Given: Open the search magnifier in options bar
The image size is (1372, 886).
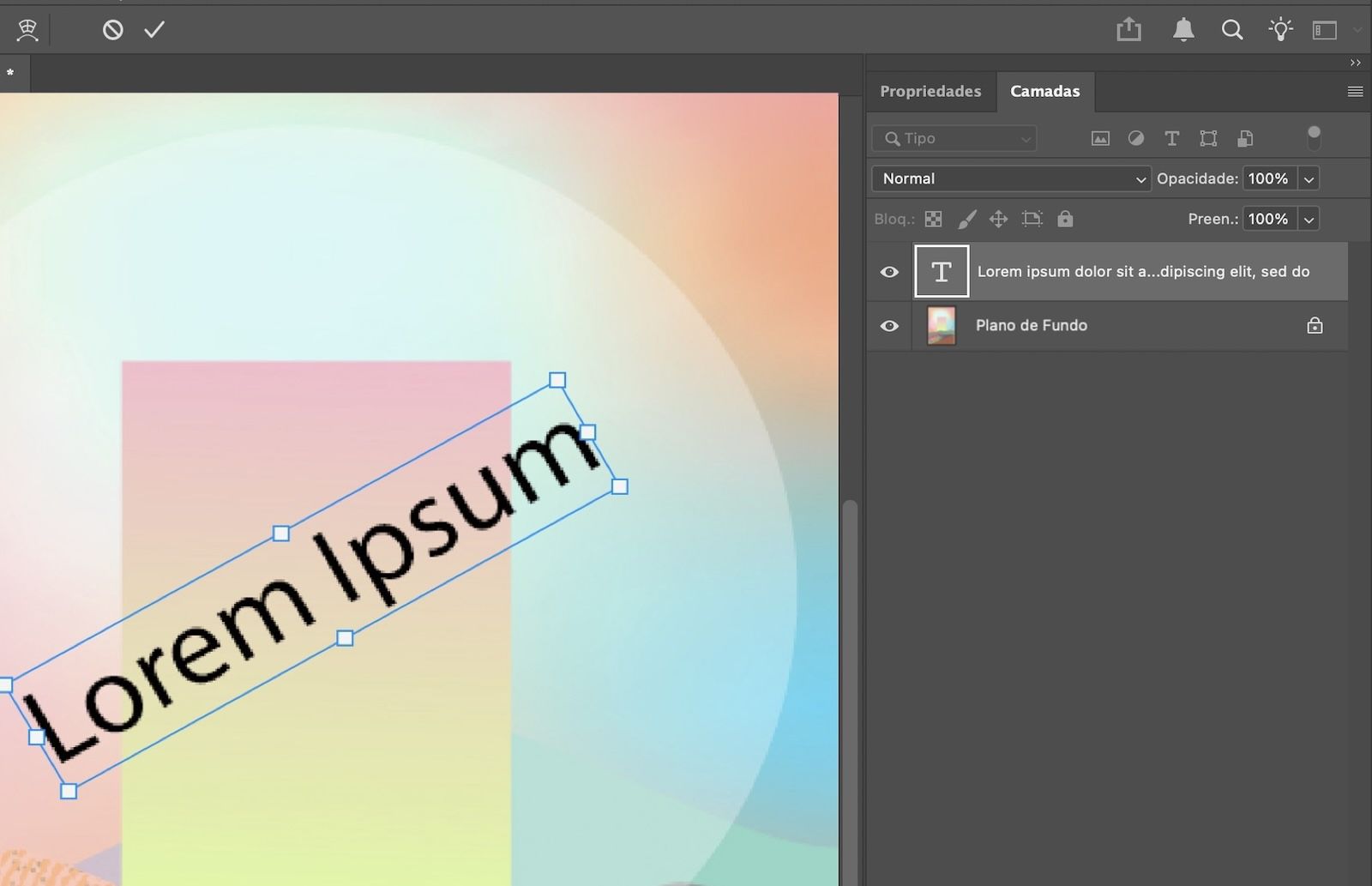Looking at the screenshot, I should point(1232,30).
